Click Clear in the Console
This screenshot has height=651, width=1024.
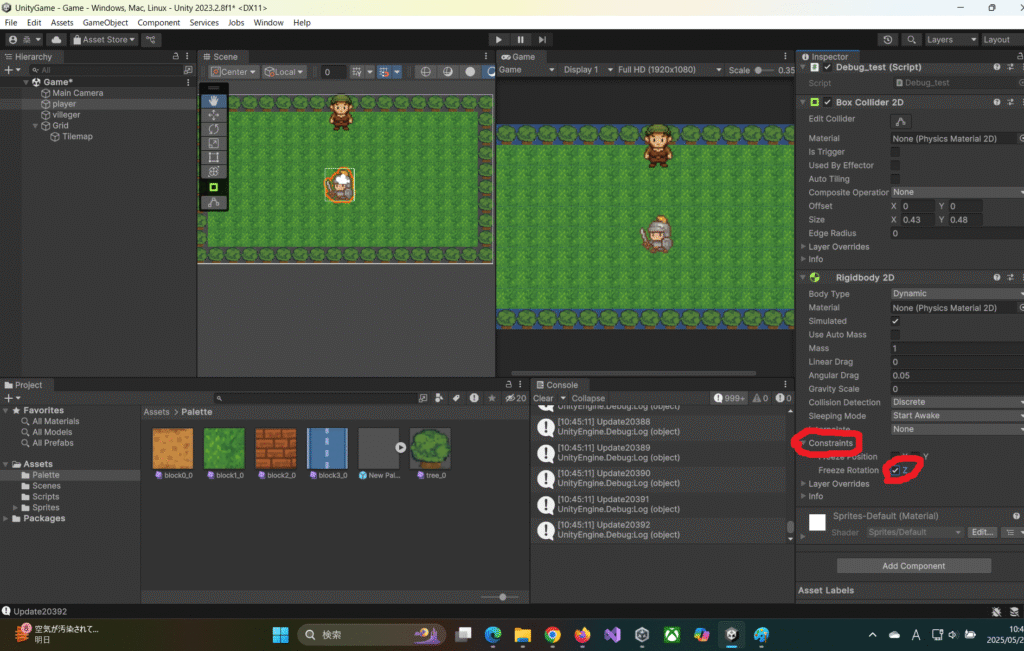(x=543, y=398)
